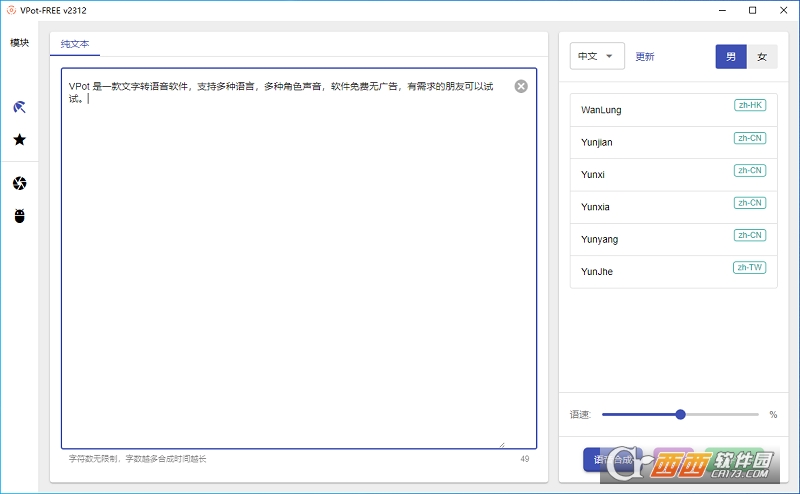Choose the YunJhe voice
This screenshot has width=800, height=494.
(673, 271)
